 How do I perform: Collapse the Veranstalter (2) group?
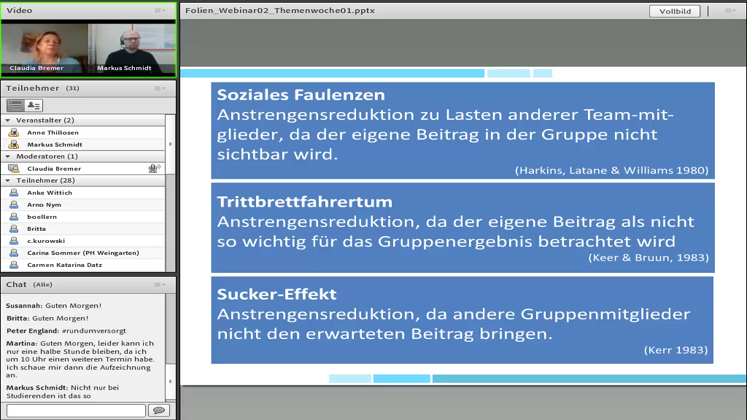[8, 120]
